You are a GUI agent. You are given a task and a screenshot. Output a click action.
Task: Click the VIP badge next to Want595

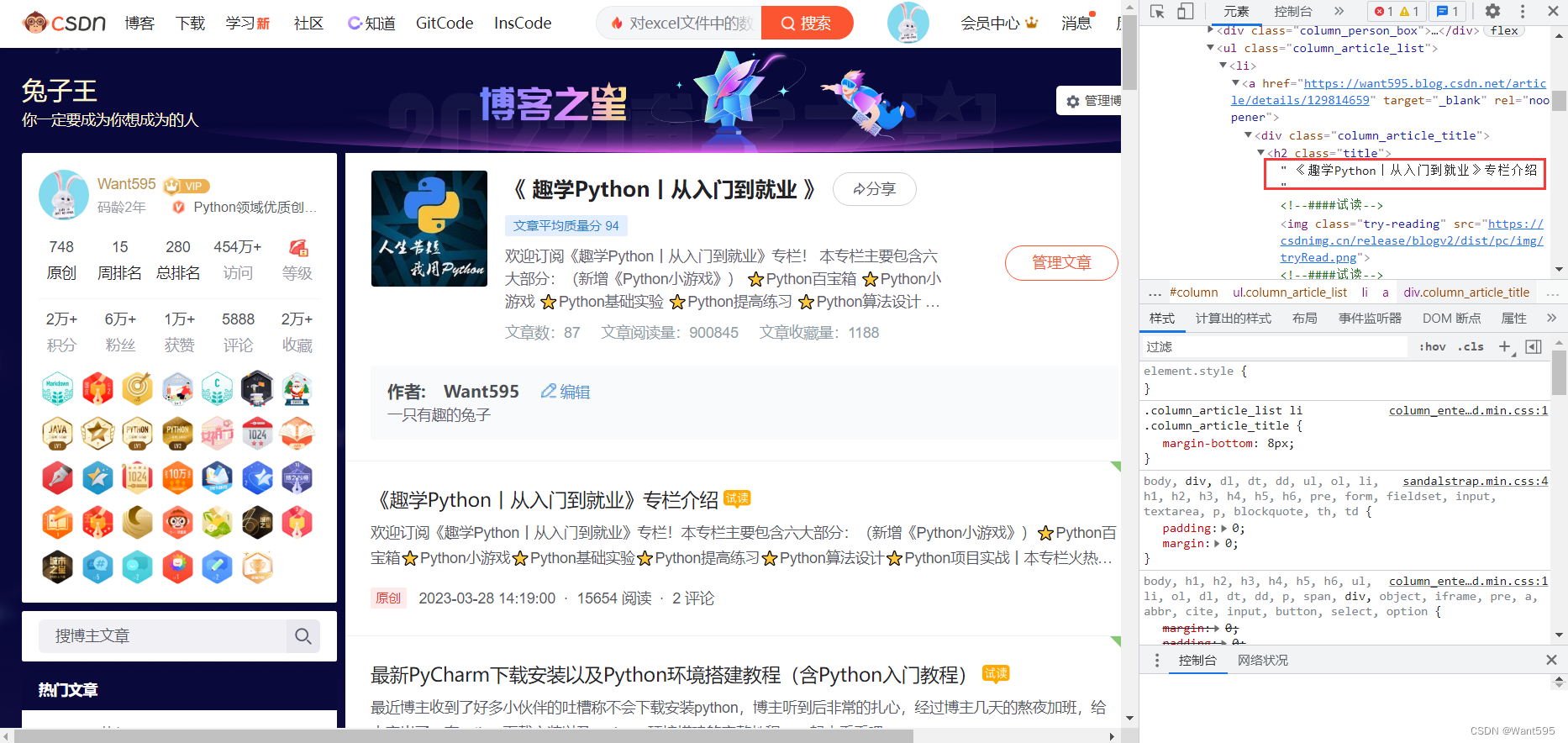186,186
